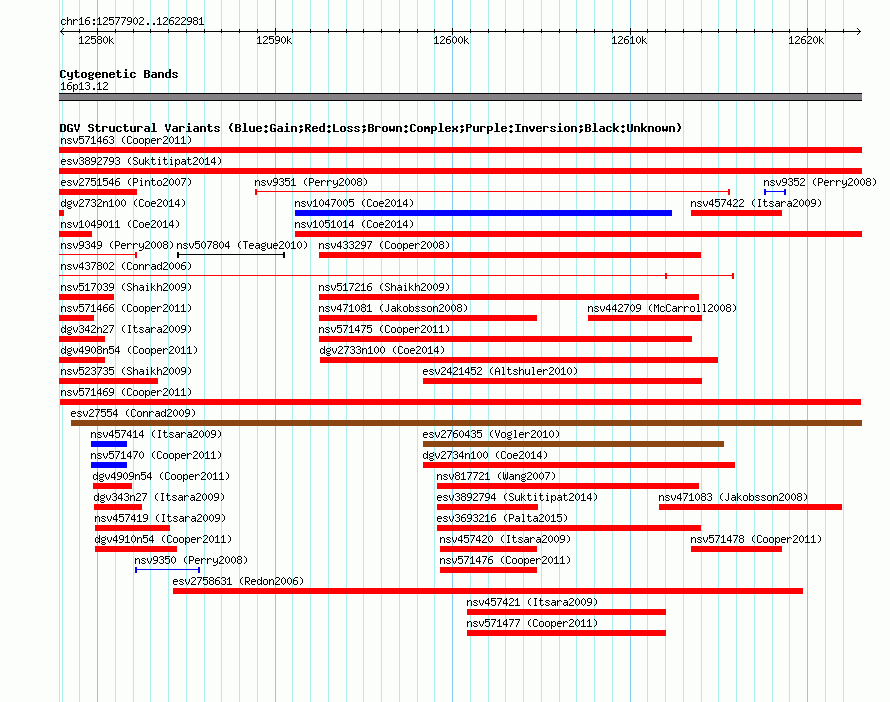Click the brown bar under esv2760435

pyautogui.click(x=573, y=444)
